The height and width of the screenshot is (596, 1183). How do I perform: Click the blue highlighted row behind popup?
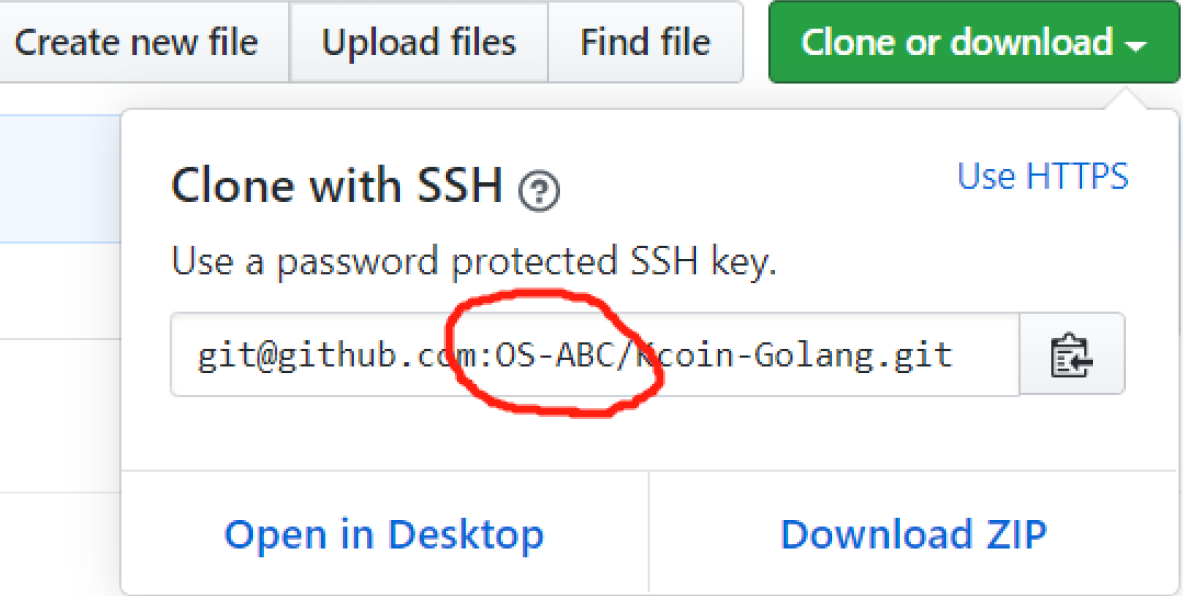(60, 178)
